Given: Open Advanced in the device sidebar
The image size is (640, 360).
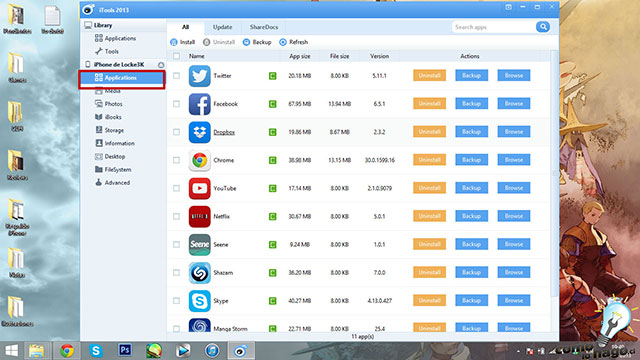Looking at the screenshot, I should [x=112, y=182].
